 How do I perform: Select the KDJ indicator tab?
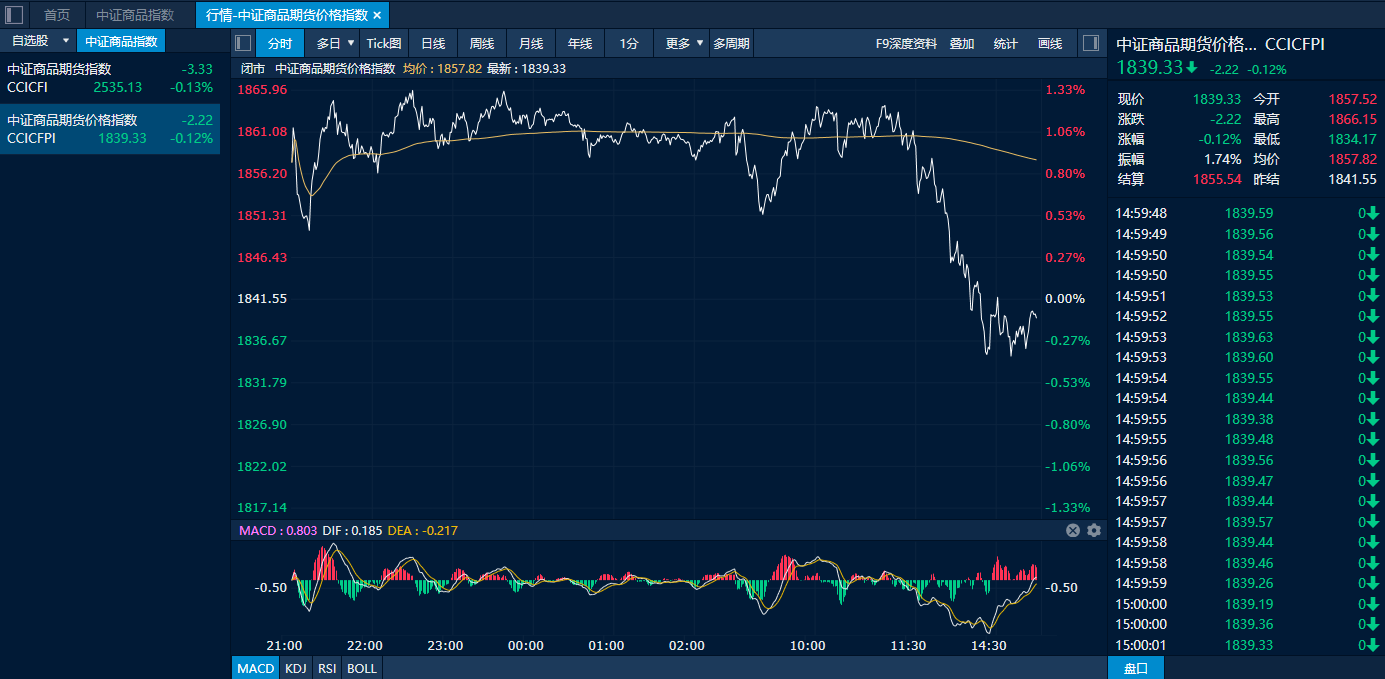tap(295, 668)
